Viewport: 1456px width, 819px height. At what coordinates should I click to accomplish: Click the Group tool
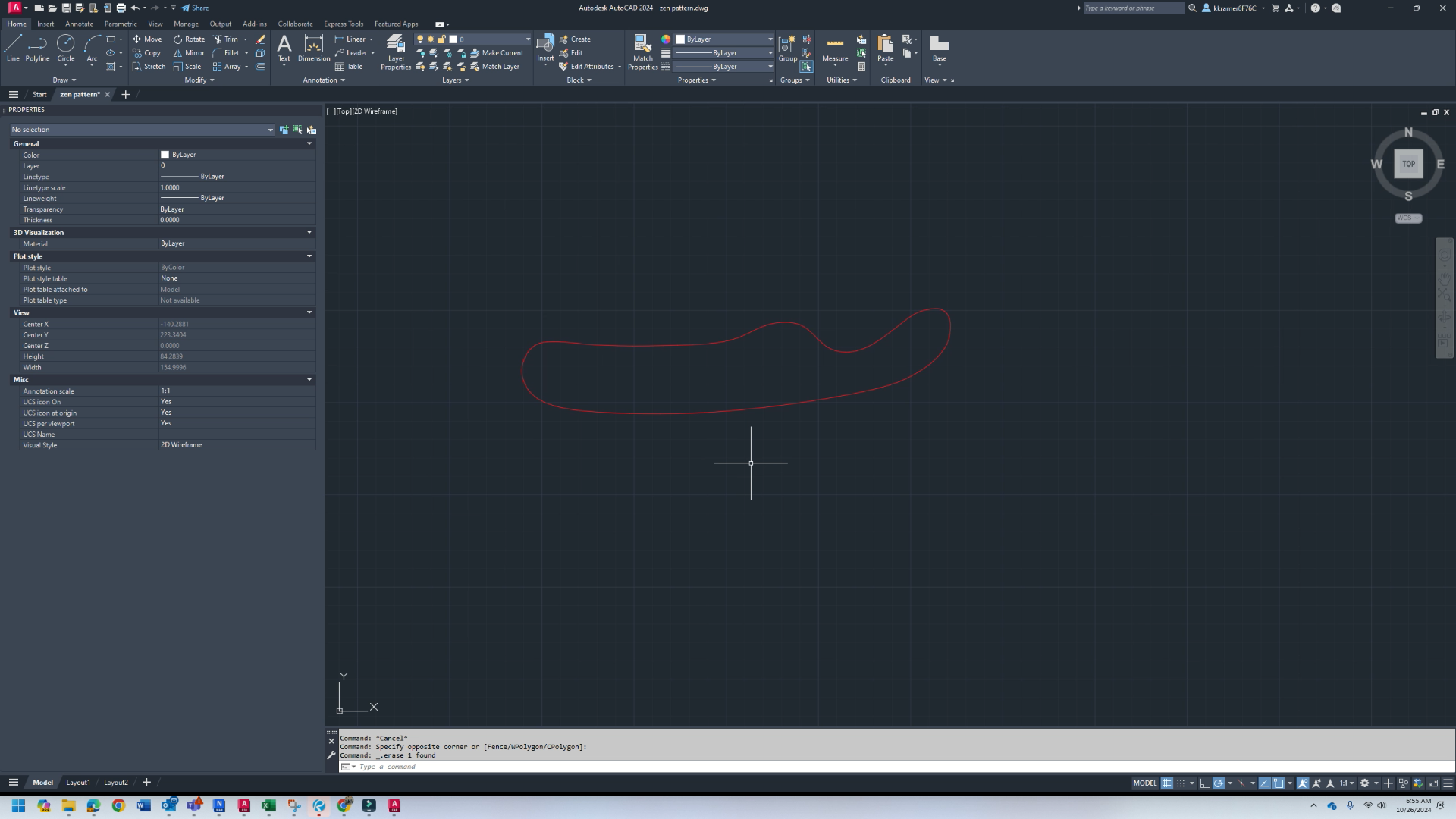click(788, 48)
